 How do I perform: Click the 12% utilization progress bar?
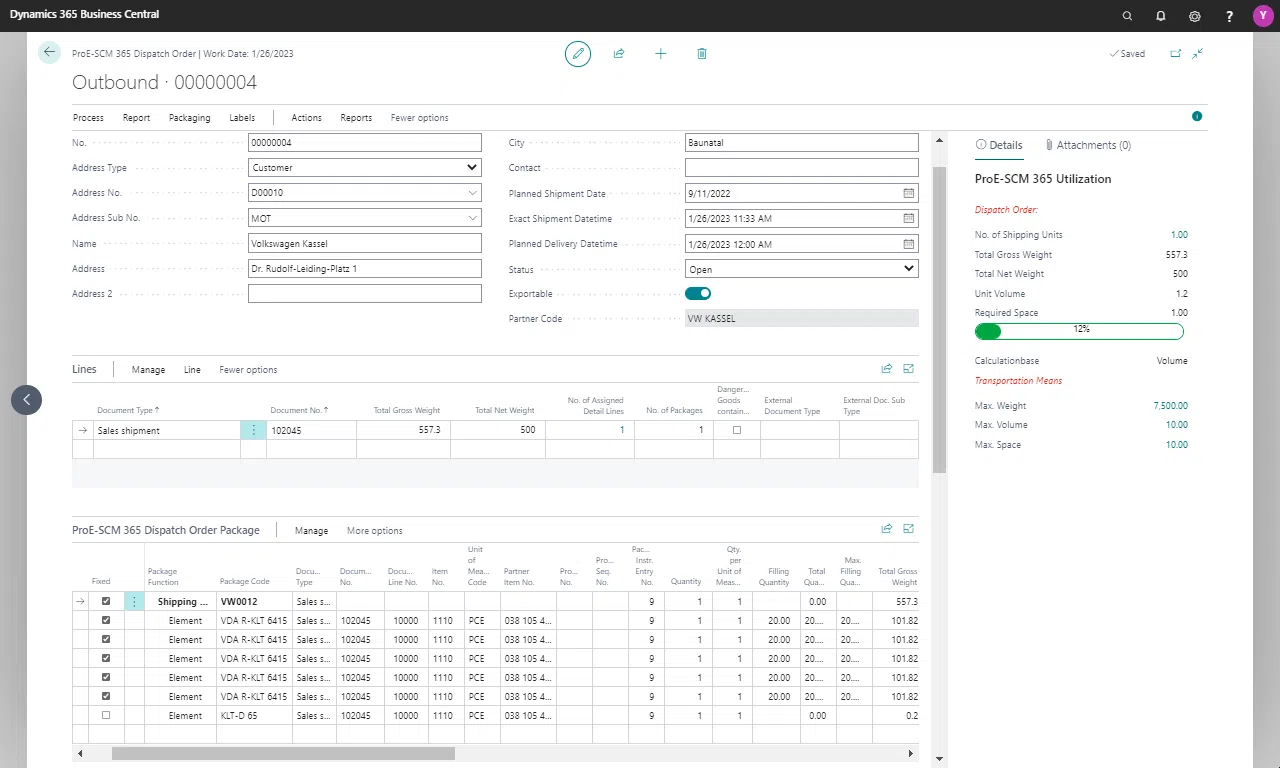[x=1079, y=331]
